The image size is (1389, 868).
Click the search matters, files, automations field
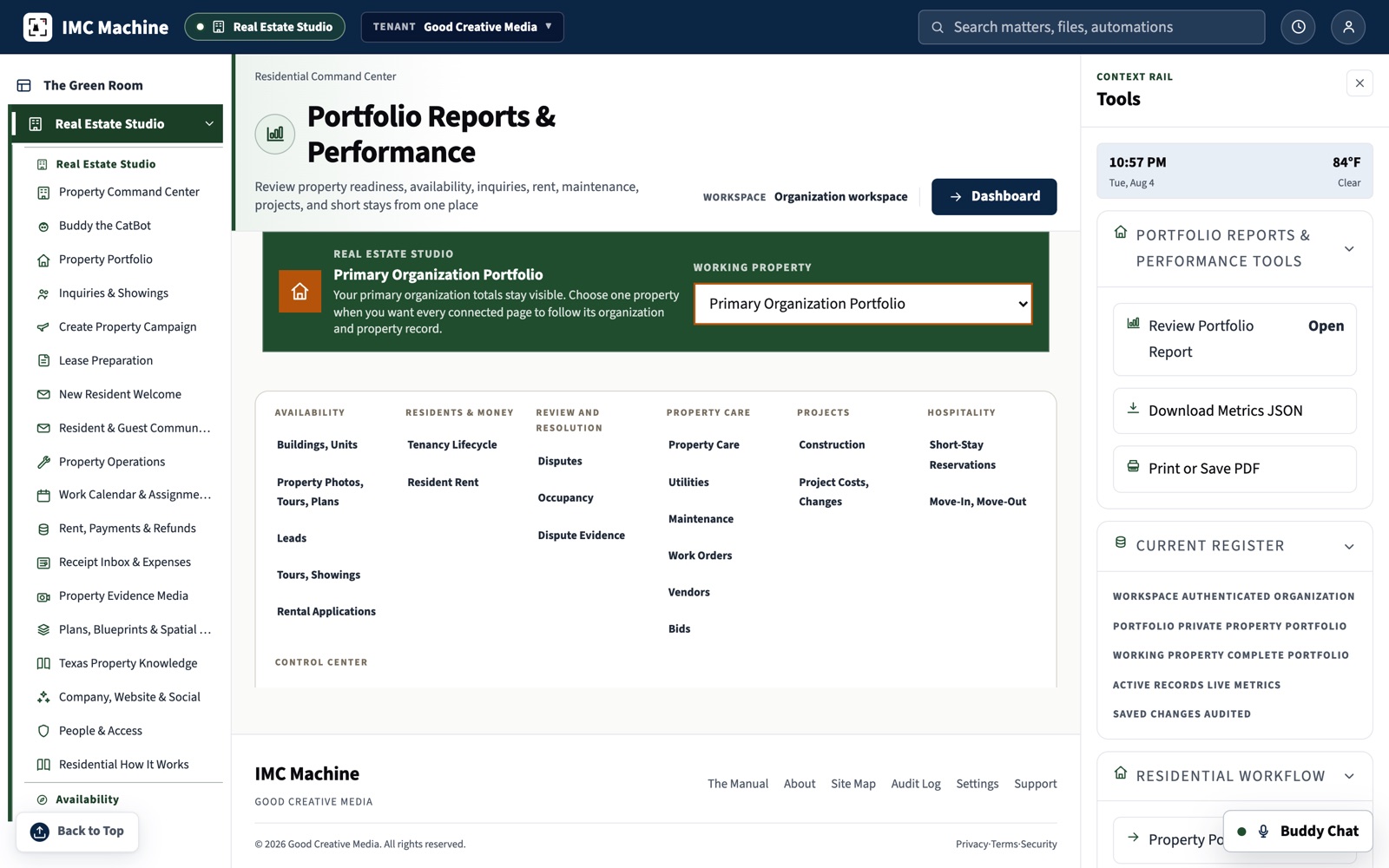coord(1091,27)
